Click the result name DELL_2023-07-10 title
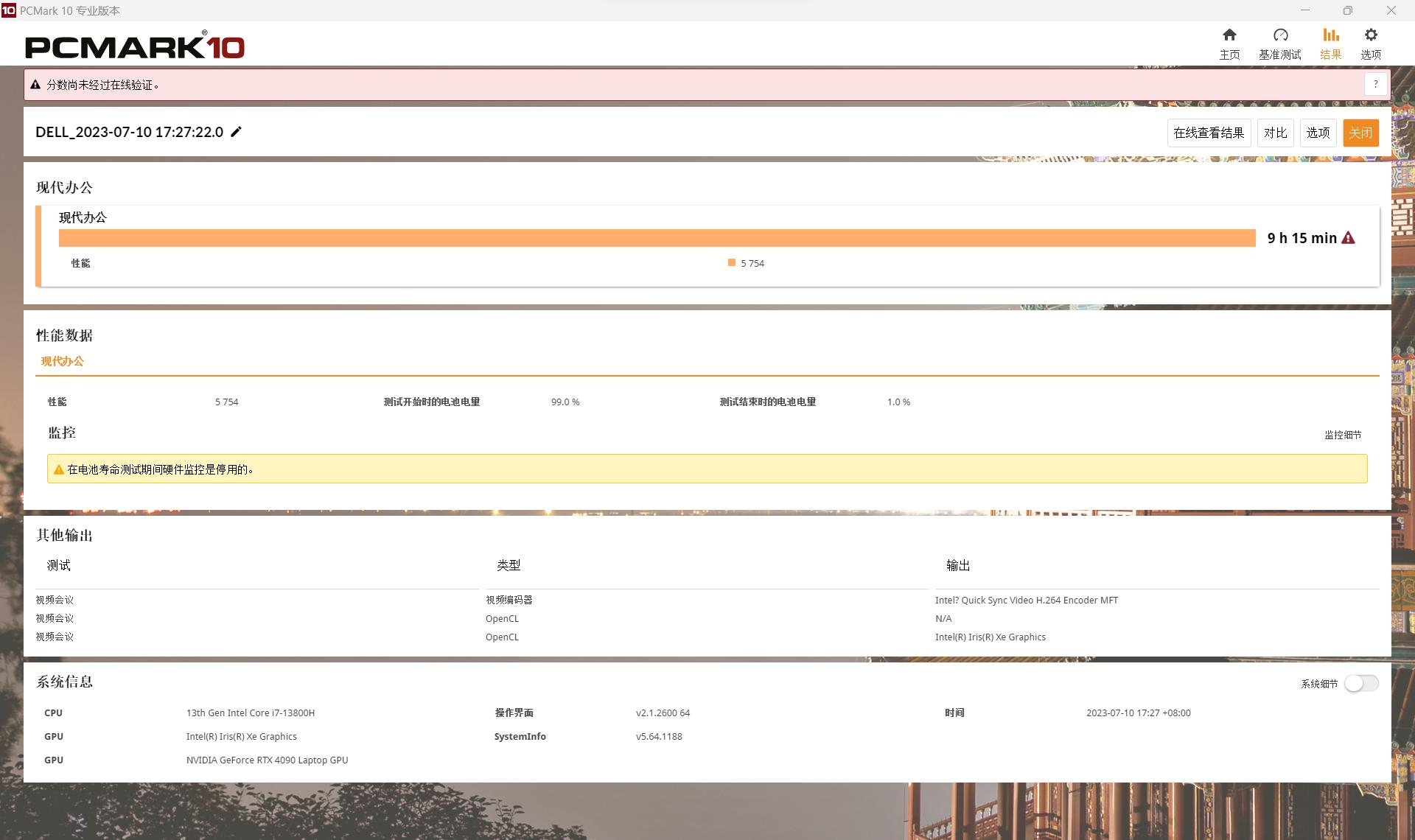This screenshot has width=1415, height=840. tap(129, 132)
